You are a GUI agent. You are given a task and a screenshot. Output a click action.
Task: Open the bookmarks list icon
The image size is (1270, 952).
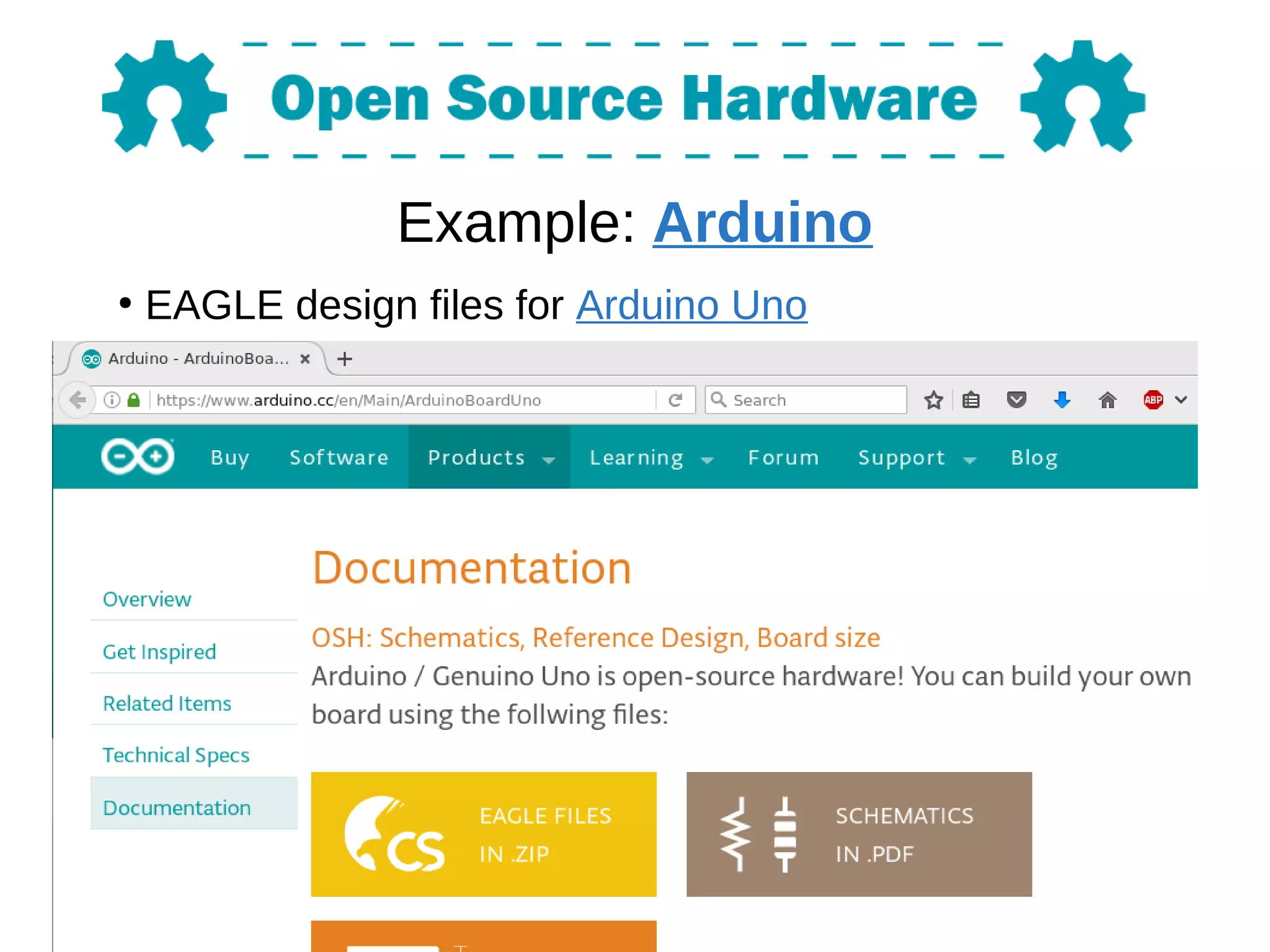click(x=971, y=400)
